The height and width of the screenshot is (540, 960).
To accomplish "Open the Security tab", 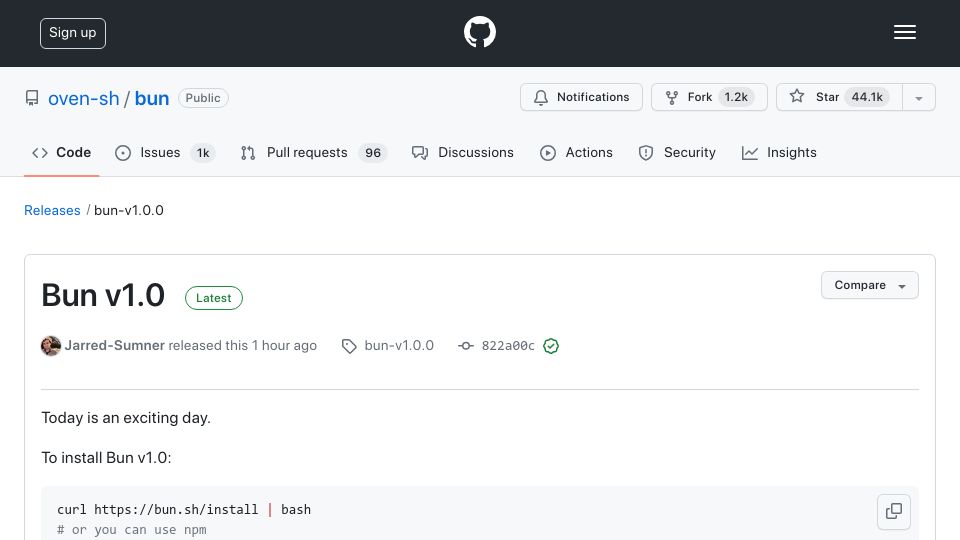I will [x=677, y=152].
